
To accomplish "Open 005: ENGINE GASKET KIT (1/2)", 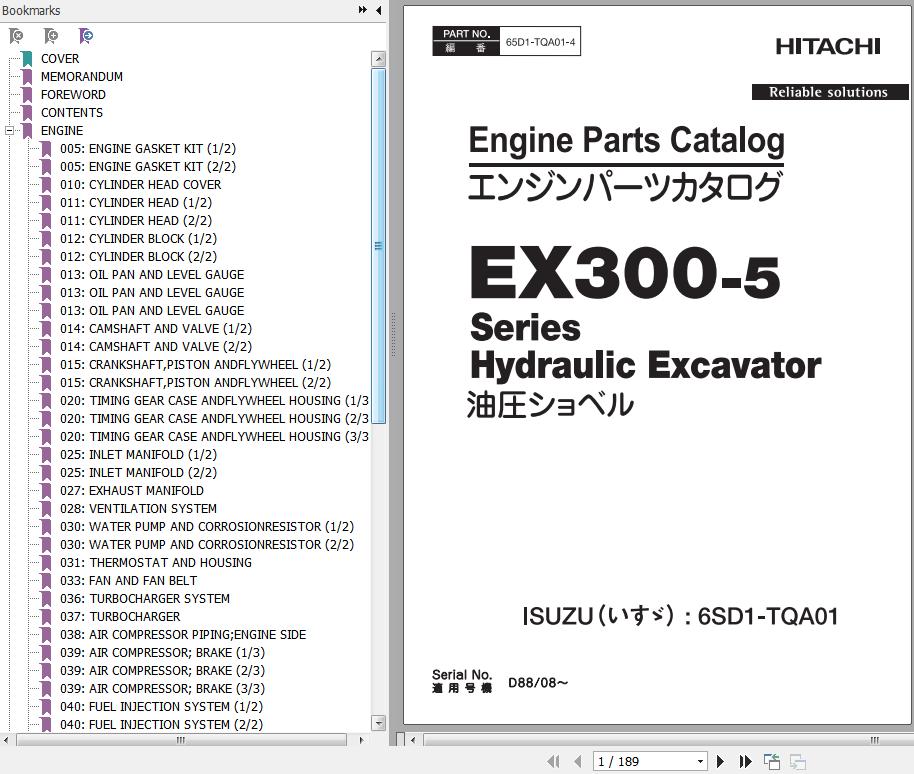I will (148, 149).
